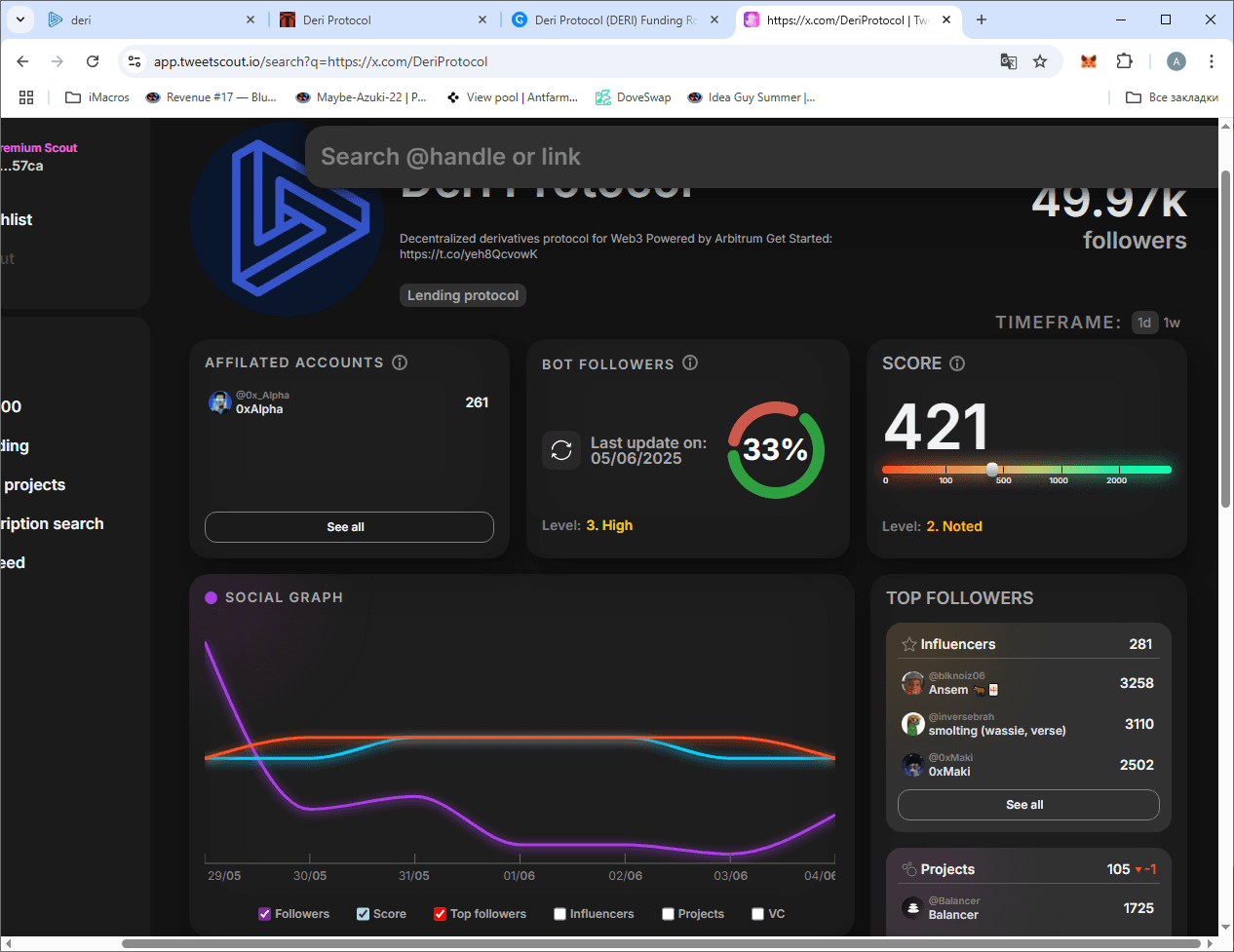Open the View pool Antfarm bookmark
Screen dimensions: 1234x952
[x=512, y=97]
